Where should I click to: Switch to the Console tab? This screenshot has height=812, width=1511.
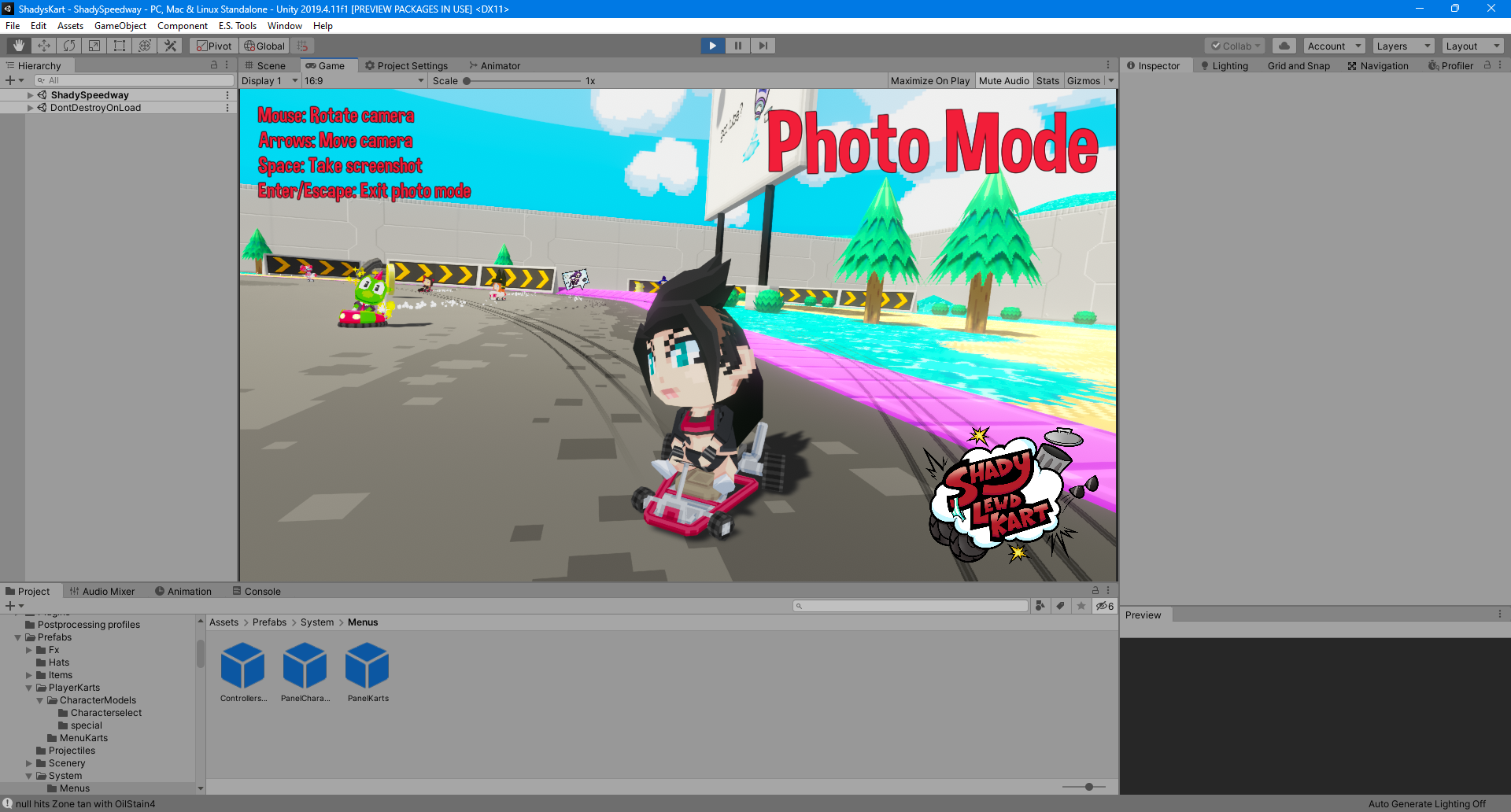point(257,591)
